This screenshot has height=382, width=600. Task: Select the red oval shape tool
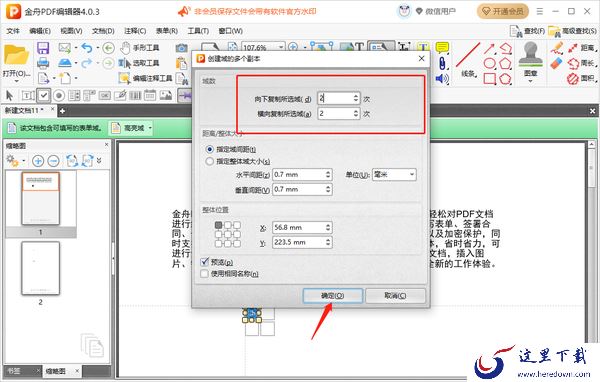coord(489,63)
